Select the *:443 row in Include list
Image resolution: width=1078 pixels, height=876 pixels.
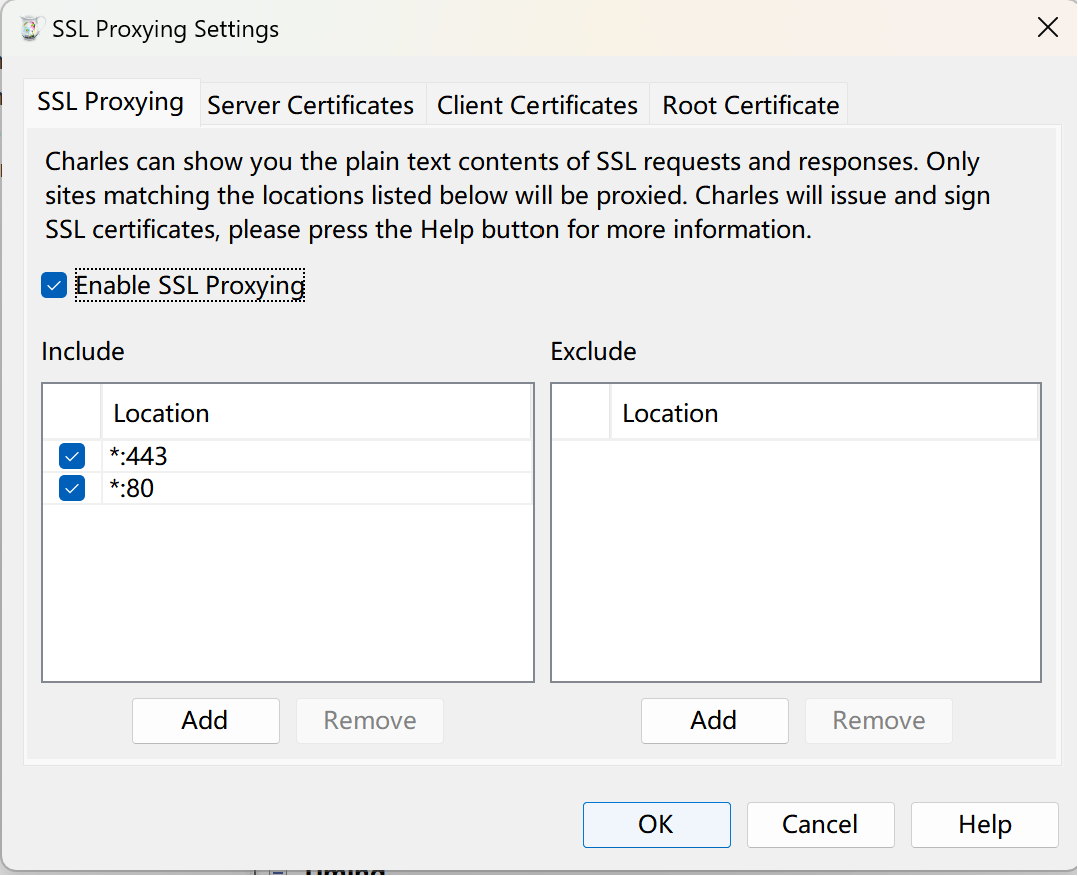[x=300, y=457]
